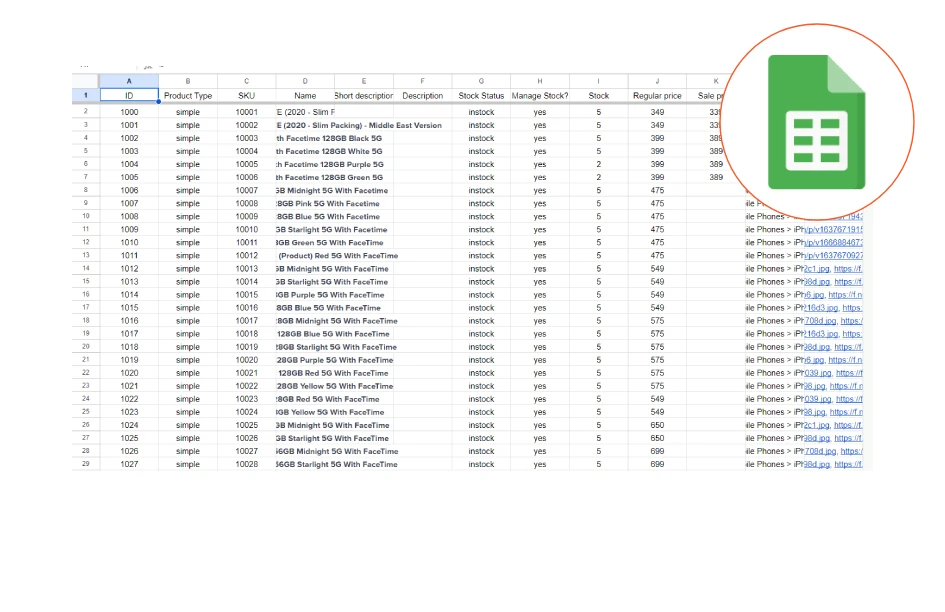Click the "yes" manage stock cell for ID 1011
The height and width of the screenshot is (612, 945).
tap(540, 256)
